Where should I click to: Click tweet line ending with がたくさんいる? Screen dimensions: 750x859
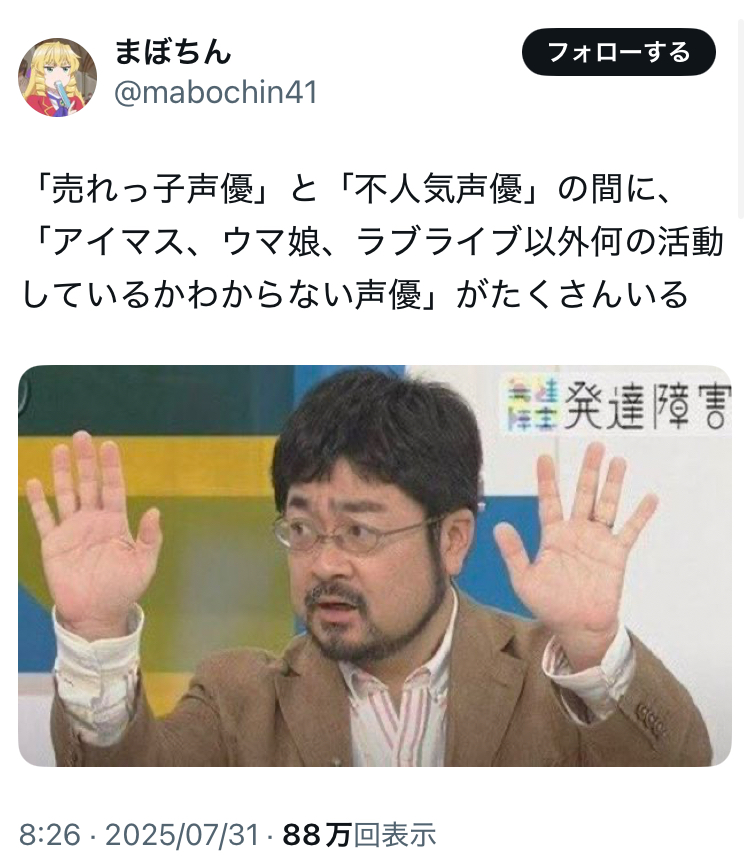[x=355, y=294]
